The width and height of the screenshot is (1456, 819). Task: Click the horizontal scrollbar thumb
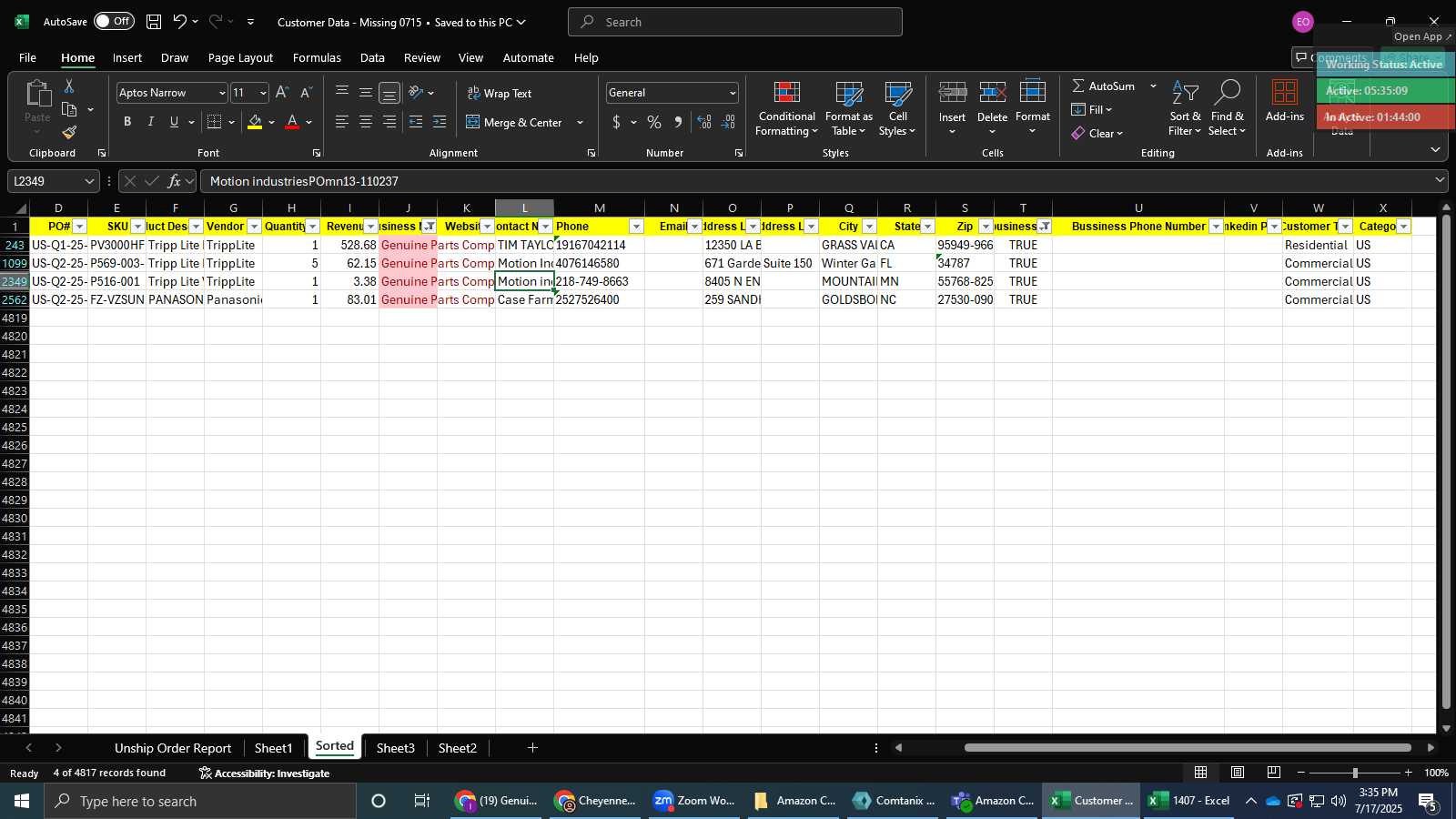tap(1188, 748)
